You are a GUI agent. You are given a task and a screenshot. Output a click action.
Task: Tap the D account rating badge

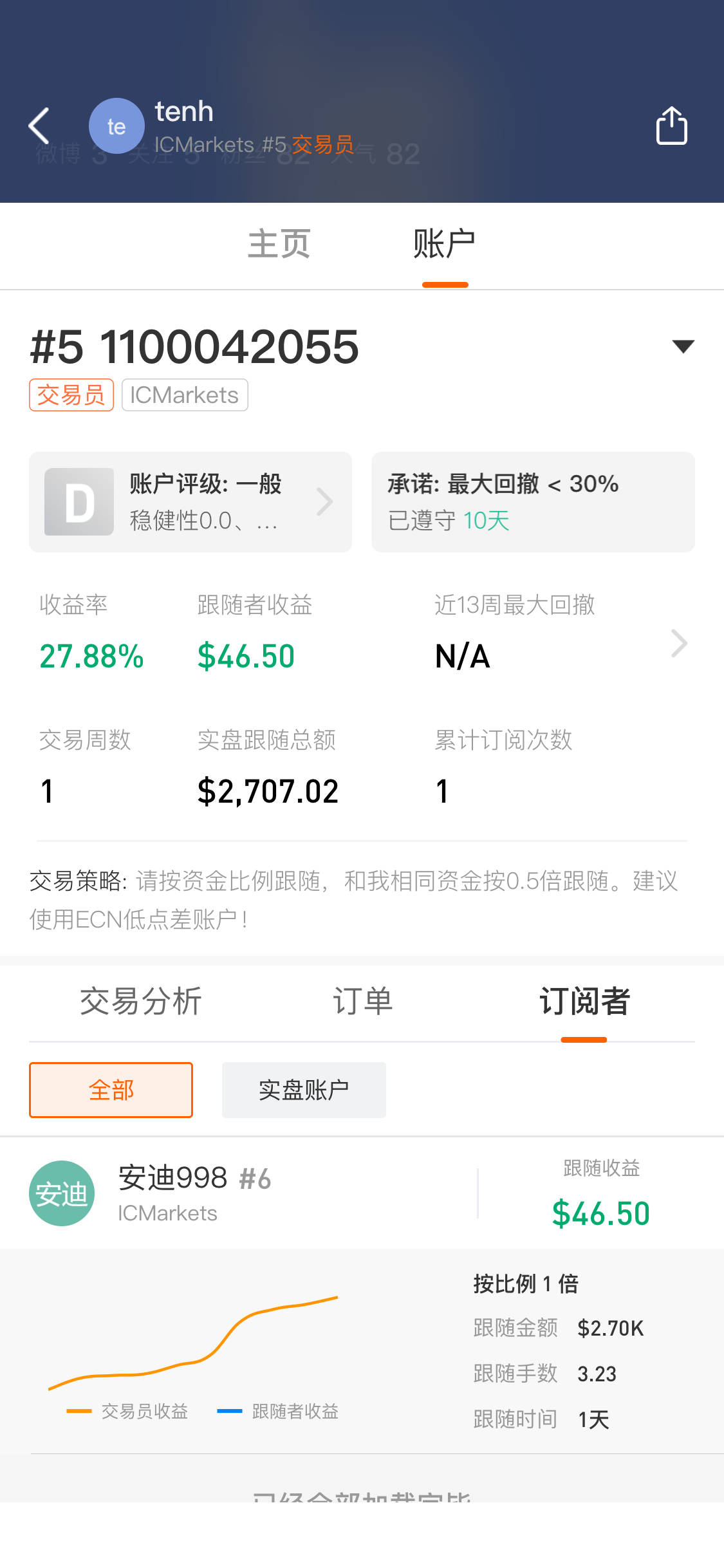coord(79,502)
